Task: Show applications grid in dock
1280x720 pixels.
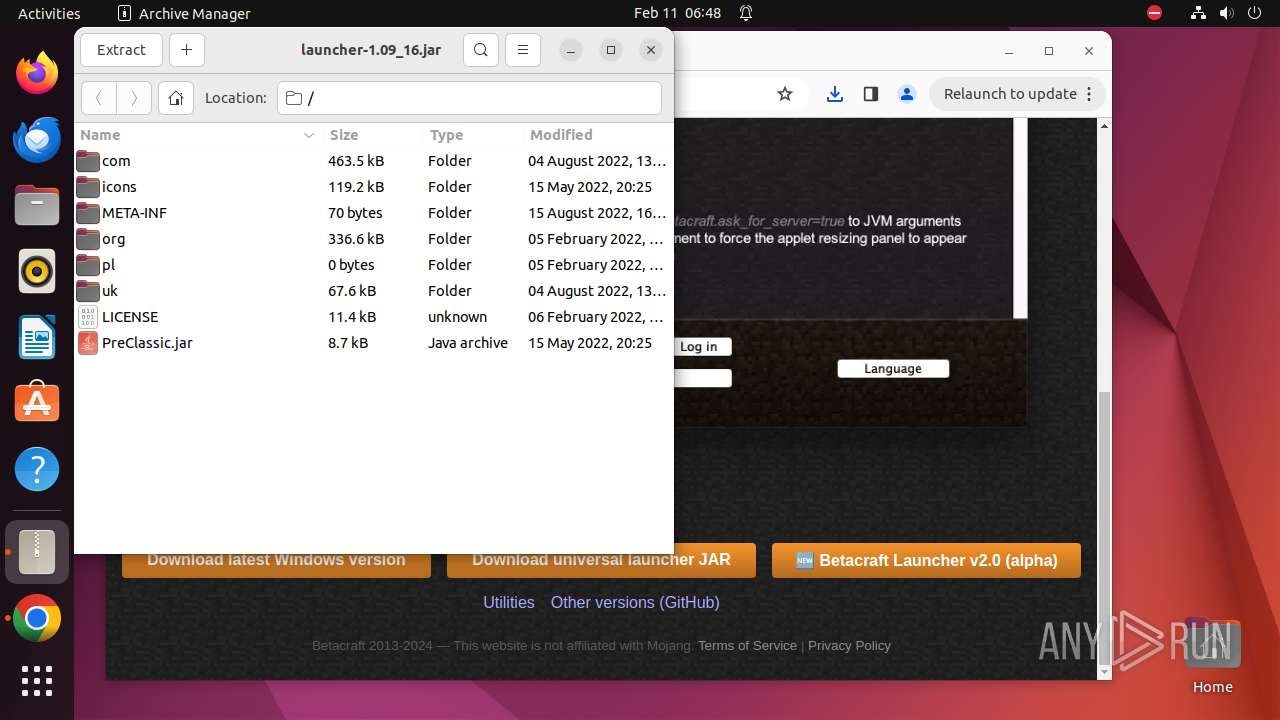Action: pyautogui.click(x=37, y=681)
